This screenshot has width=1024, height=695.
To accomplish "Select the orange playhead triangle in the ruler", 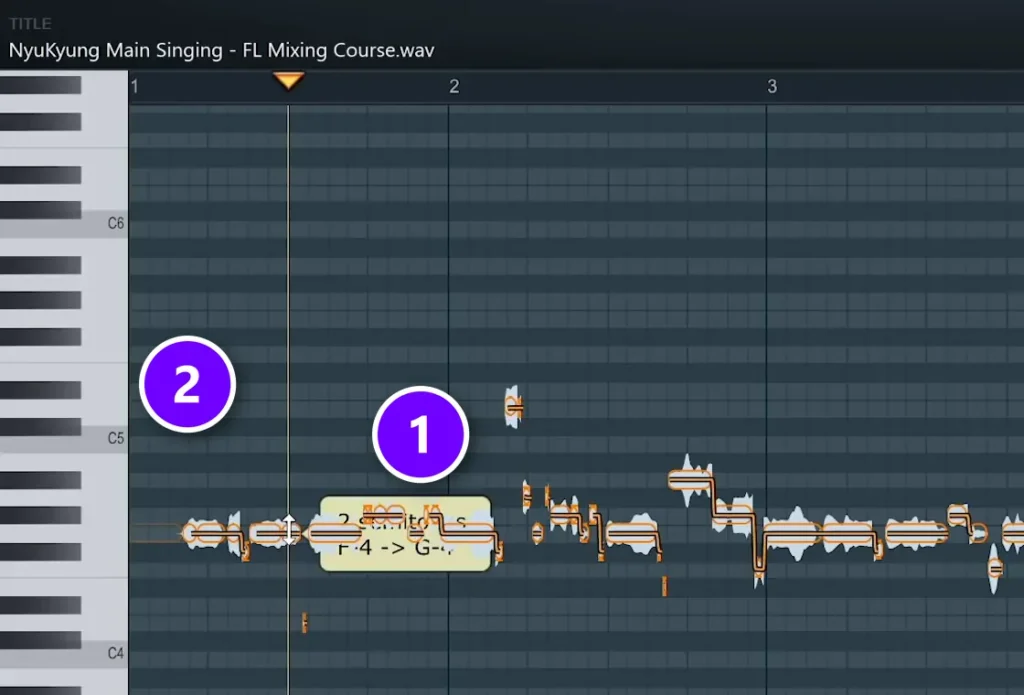I will click(289, 81).
